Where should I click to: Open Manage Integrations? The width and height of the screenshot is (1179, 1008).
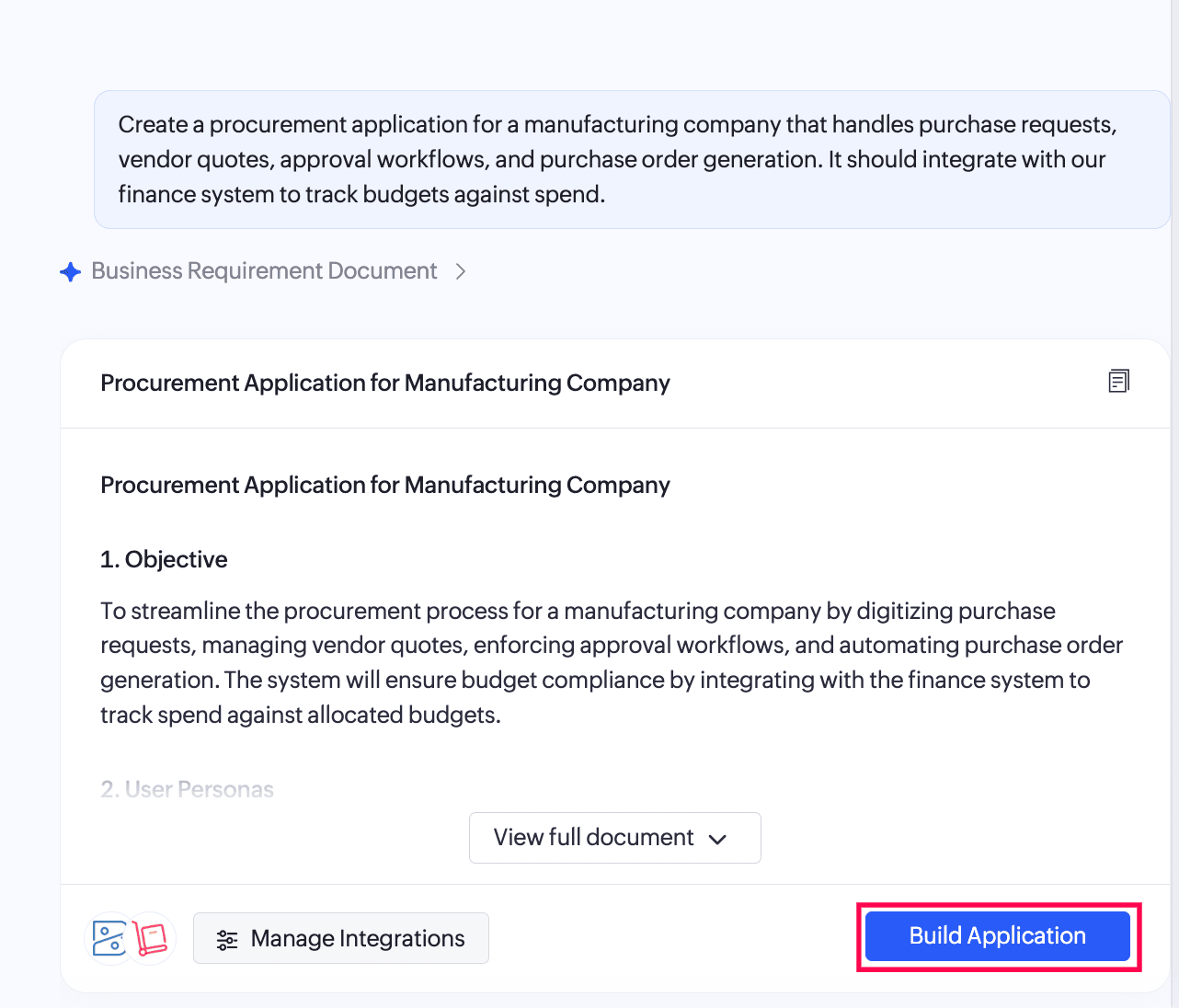click(341, 938)
